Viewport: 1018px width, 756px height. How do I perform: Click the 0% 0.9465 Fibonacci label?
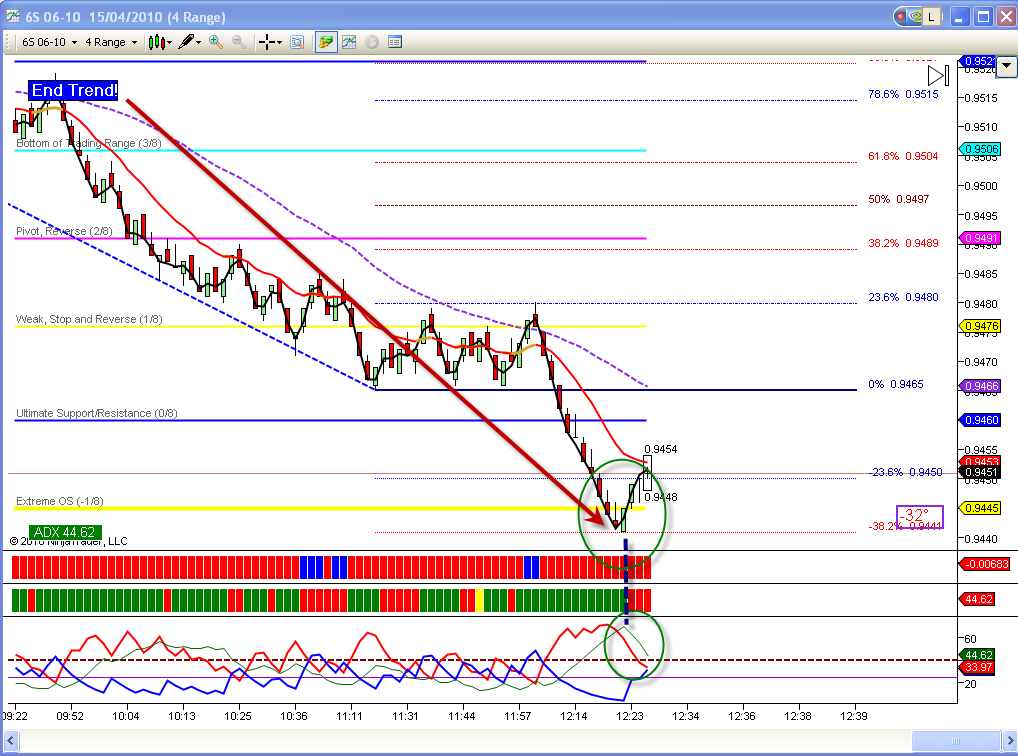895,384
